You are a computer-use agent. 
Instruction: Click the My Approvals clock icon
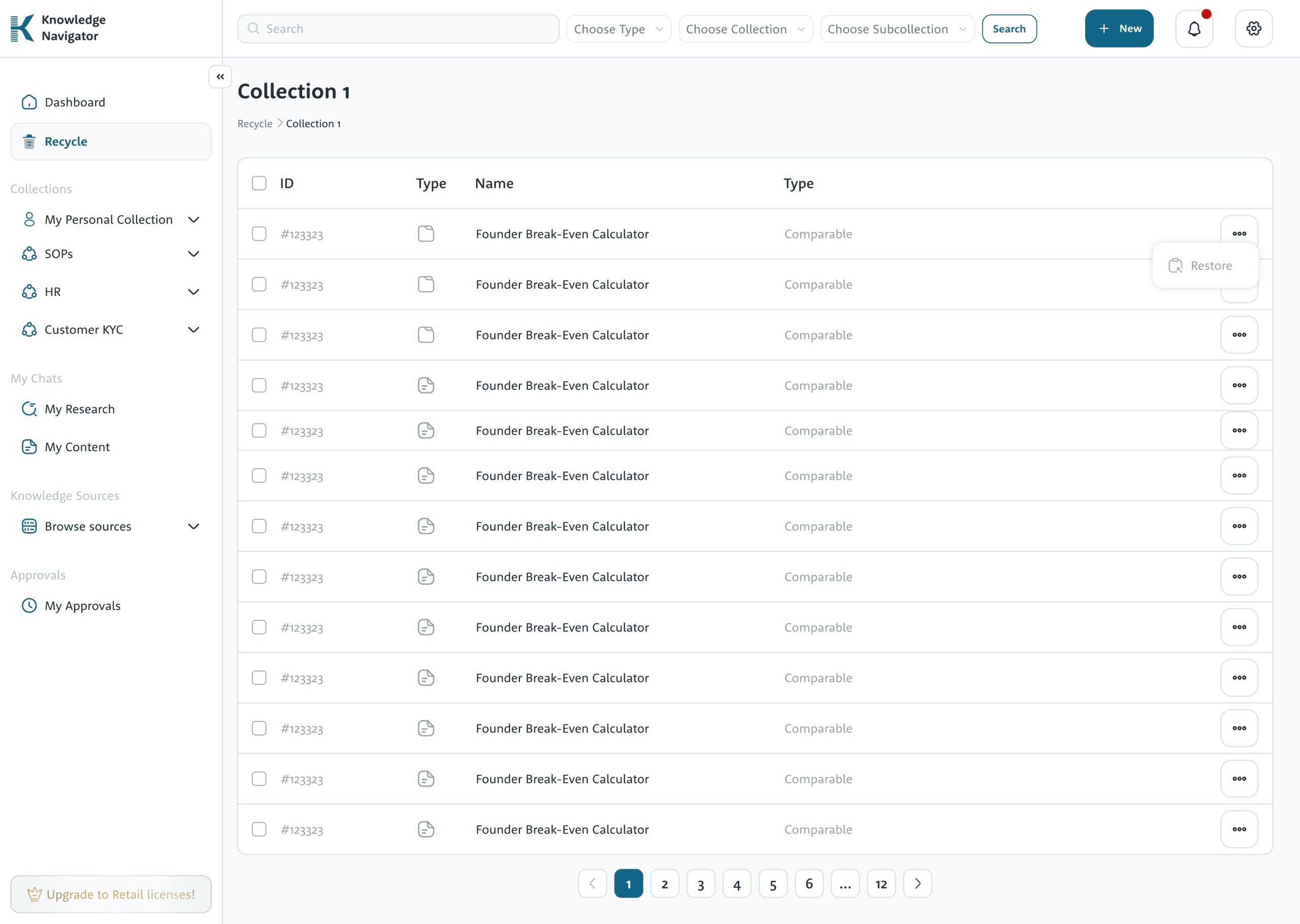click(x=29, y=605)
